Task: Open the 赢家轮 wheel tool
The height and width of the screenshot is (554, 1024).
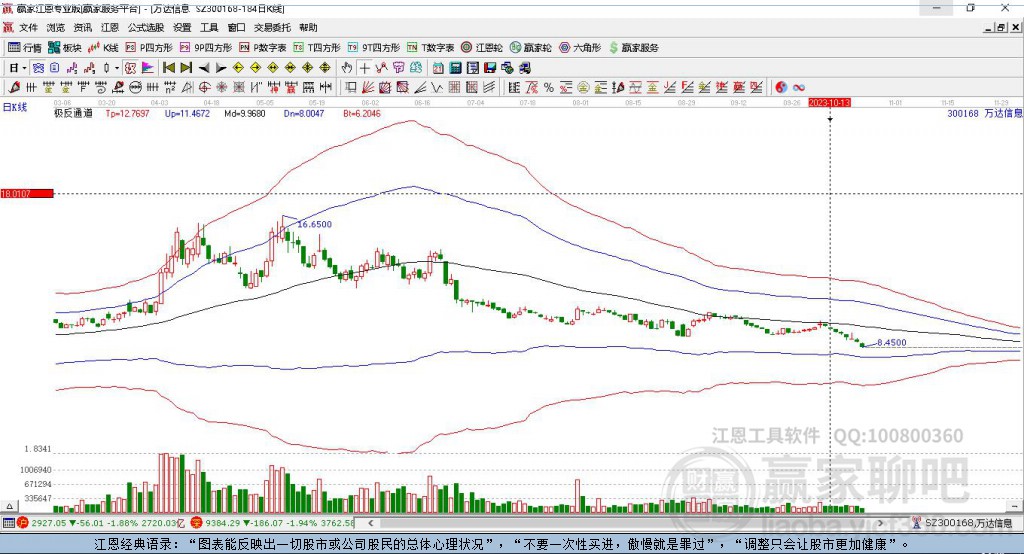Action: click(x=530, y=48)
